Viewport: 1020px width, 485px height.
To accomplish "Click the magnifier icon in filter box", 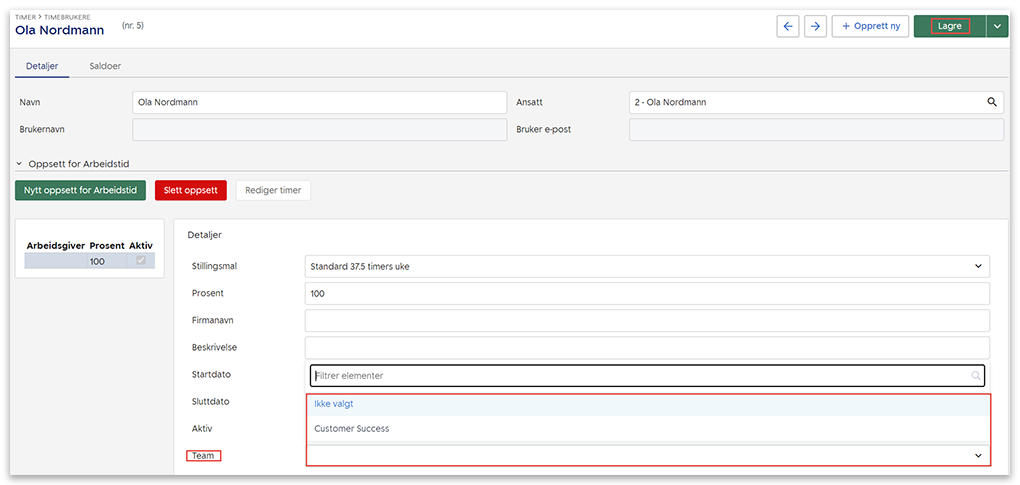I will pos(976,376).
